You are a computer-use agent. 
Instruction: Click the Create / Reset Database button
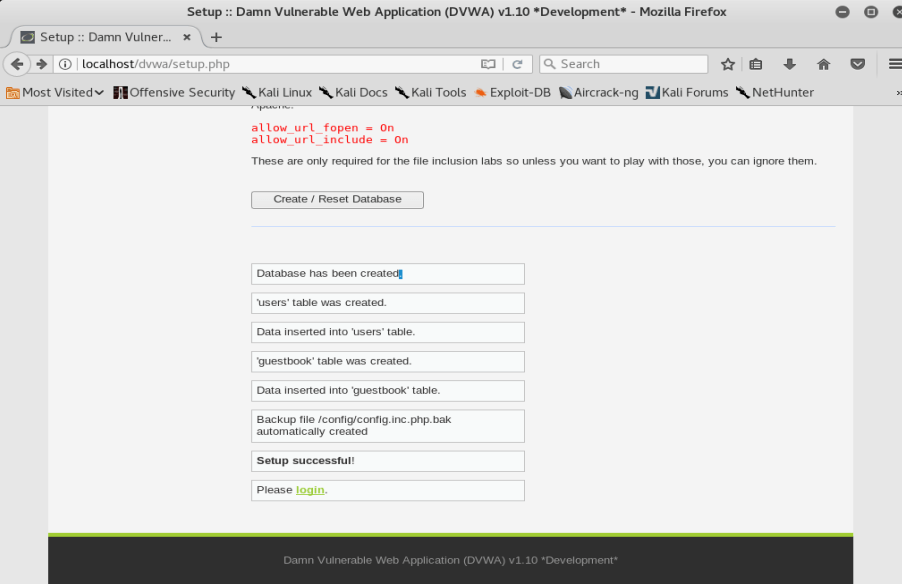coord(337,200)
